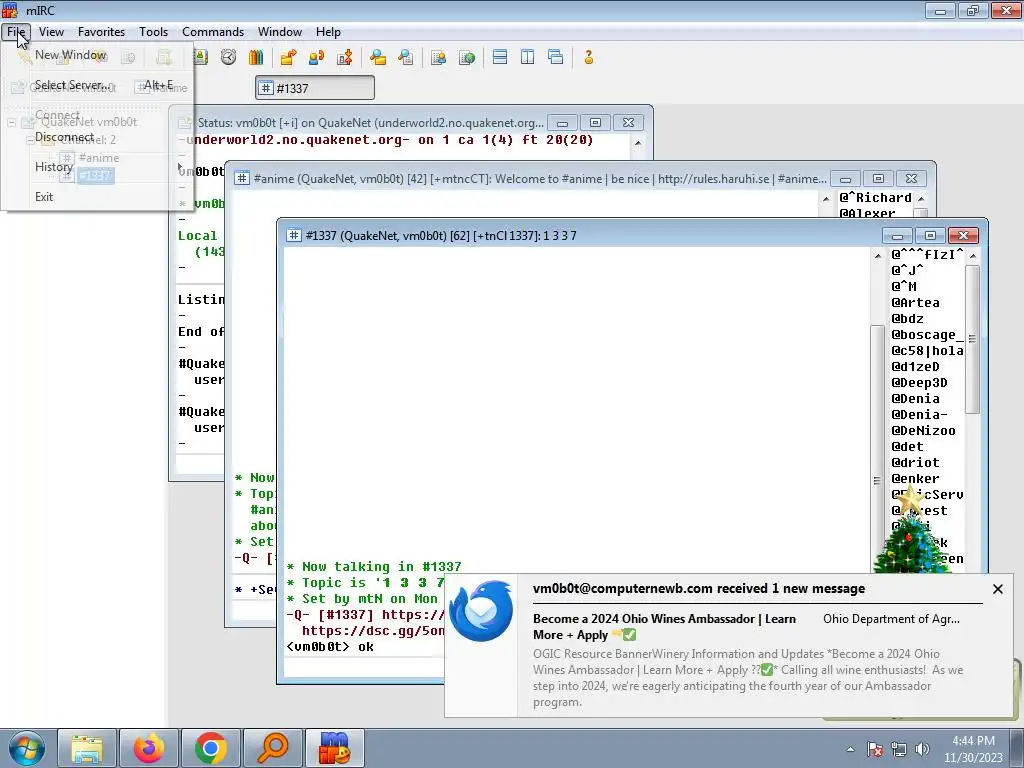Open the Timer clock toolbar icon
This screenshot has width=1024, height=768.
coord(228,57)
